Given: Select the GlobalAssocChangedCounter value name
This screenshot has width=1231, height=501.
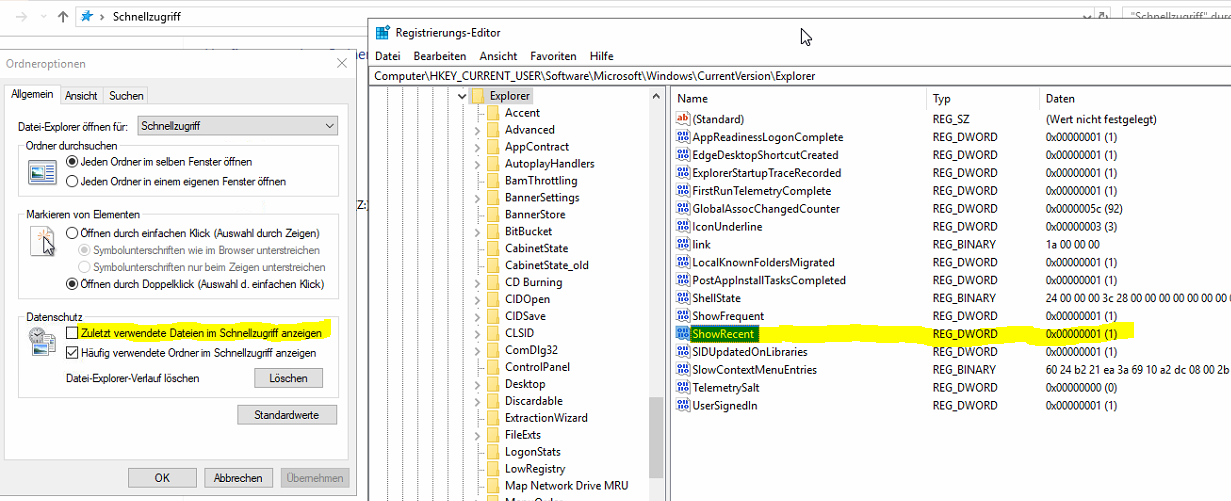Looking at the screenshot, I should click(x=766, y=209).
